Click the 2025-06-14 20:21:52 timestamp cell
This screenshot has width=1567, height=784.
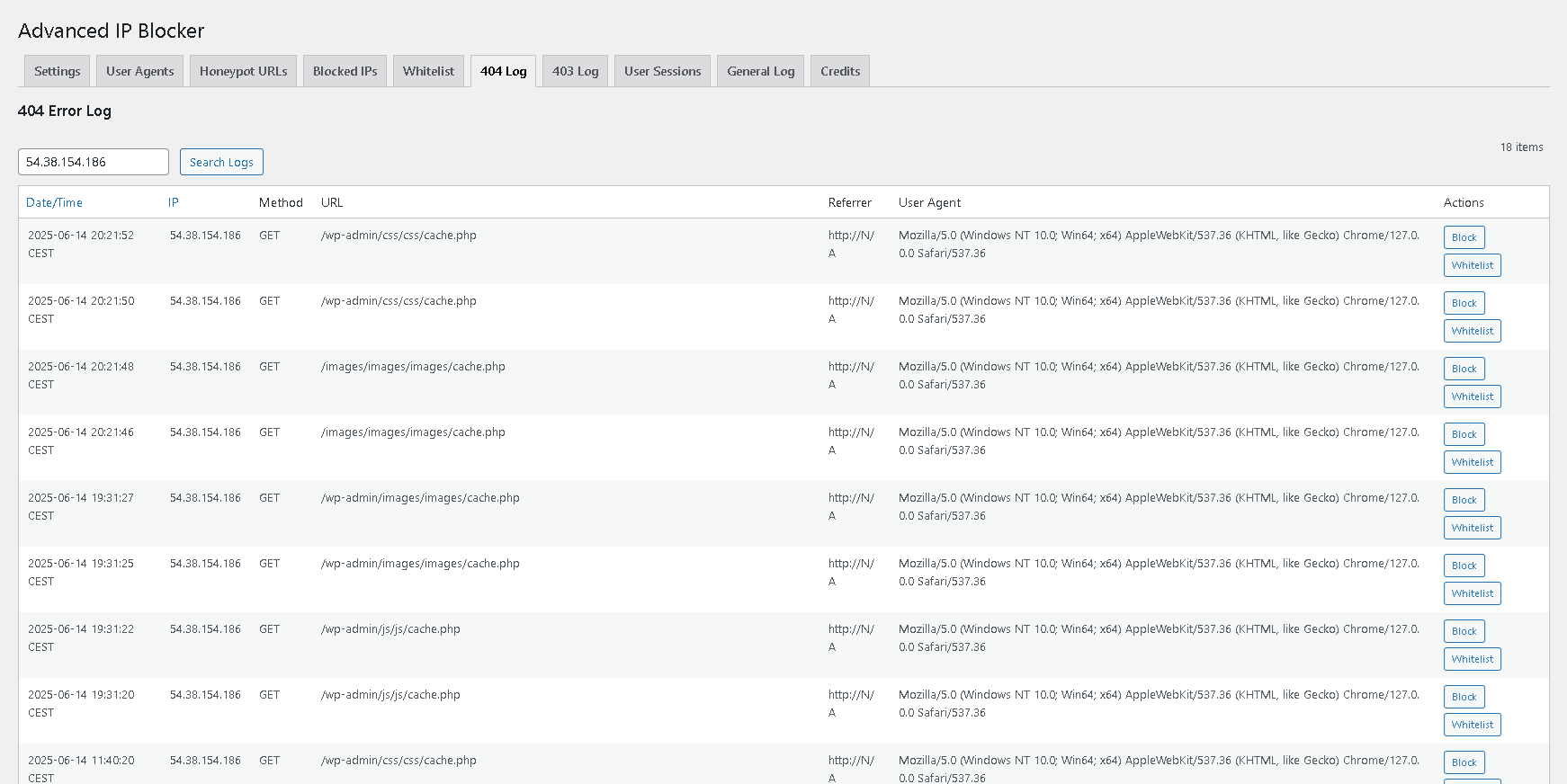(81, 244)
